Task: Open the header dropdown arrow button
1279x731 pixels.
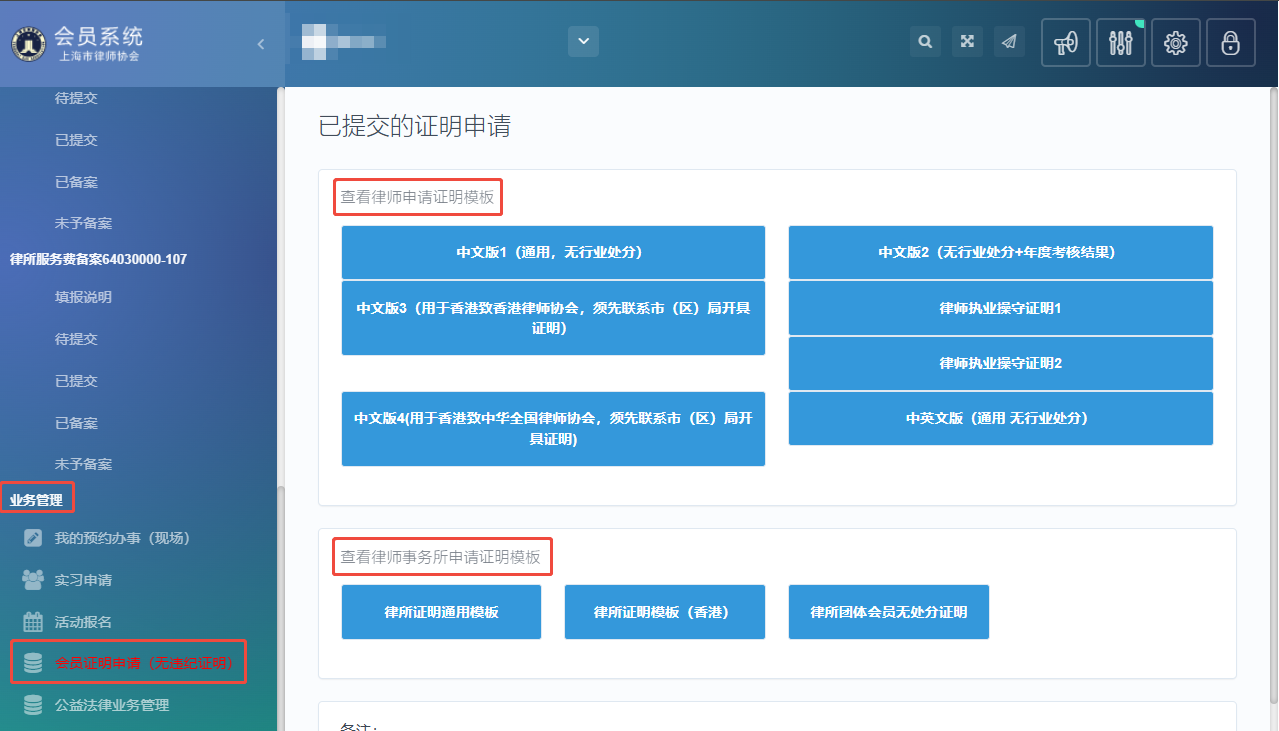Action: [x=583, y=42]
